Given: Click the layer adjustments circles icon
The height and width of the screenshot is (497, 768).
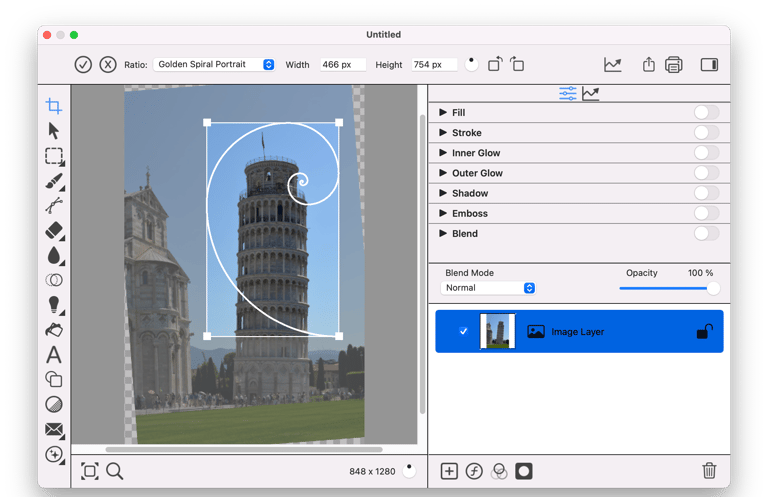Looking at the screenshot, I should (x=499, y=471).
